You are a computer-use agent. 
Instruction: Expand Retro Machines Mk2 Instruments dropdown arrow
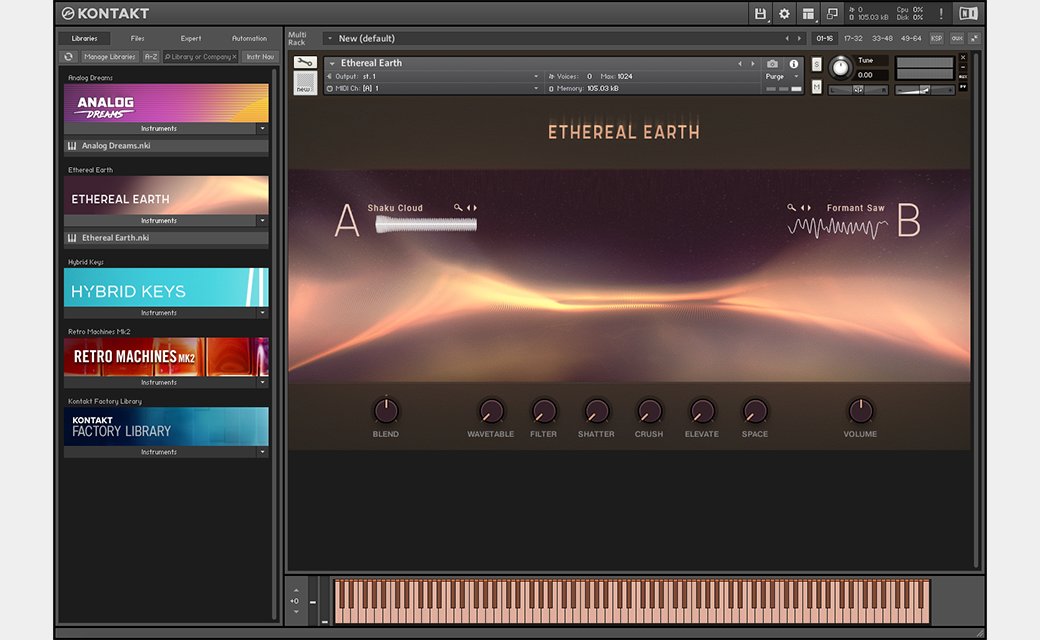coord(263,383)
